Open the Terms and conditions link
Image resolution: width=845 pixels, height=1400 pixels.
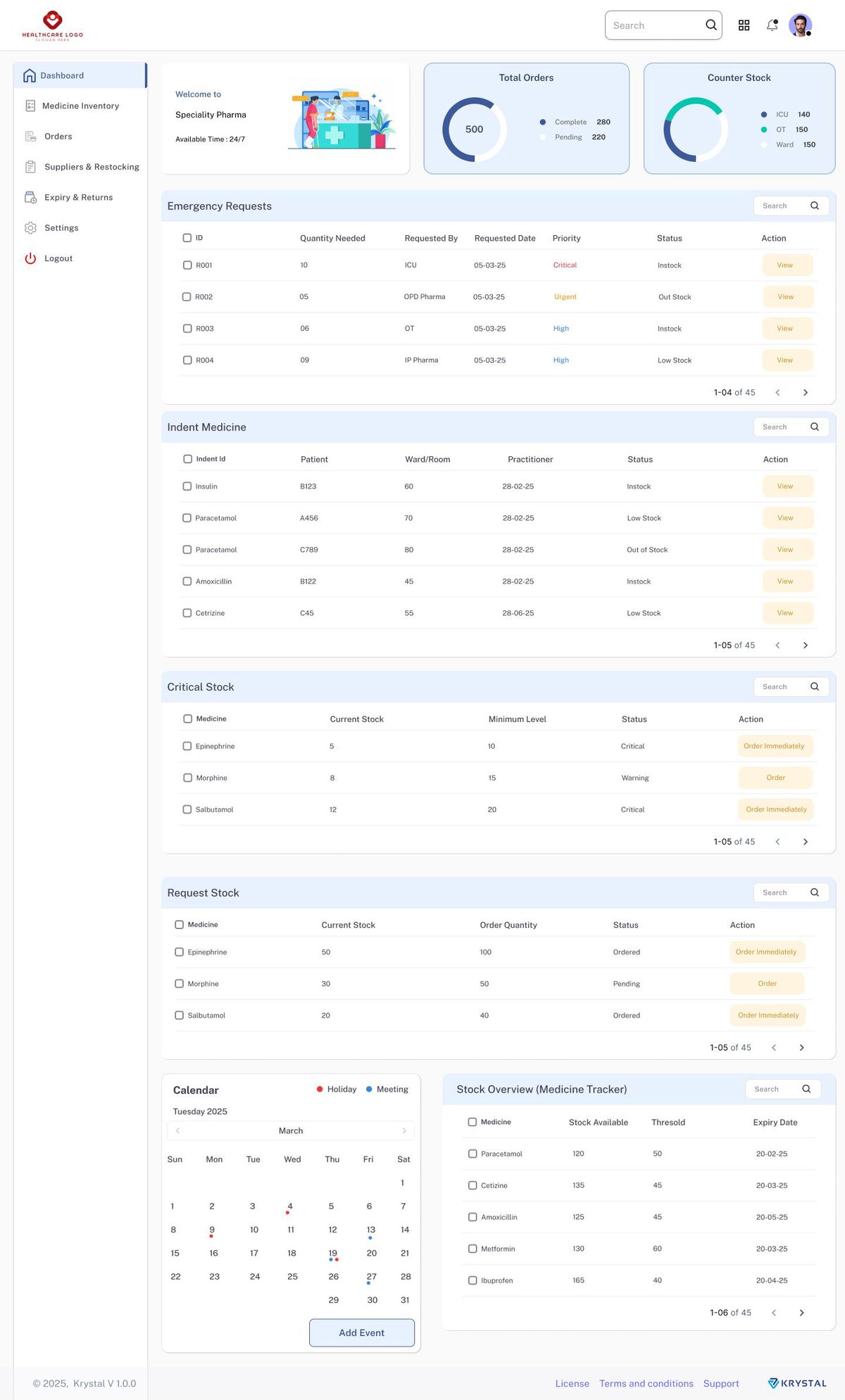pyautogui.click(x=646, y=1383)
